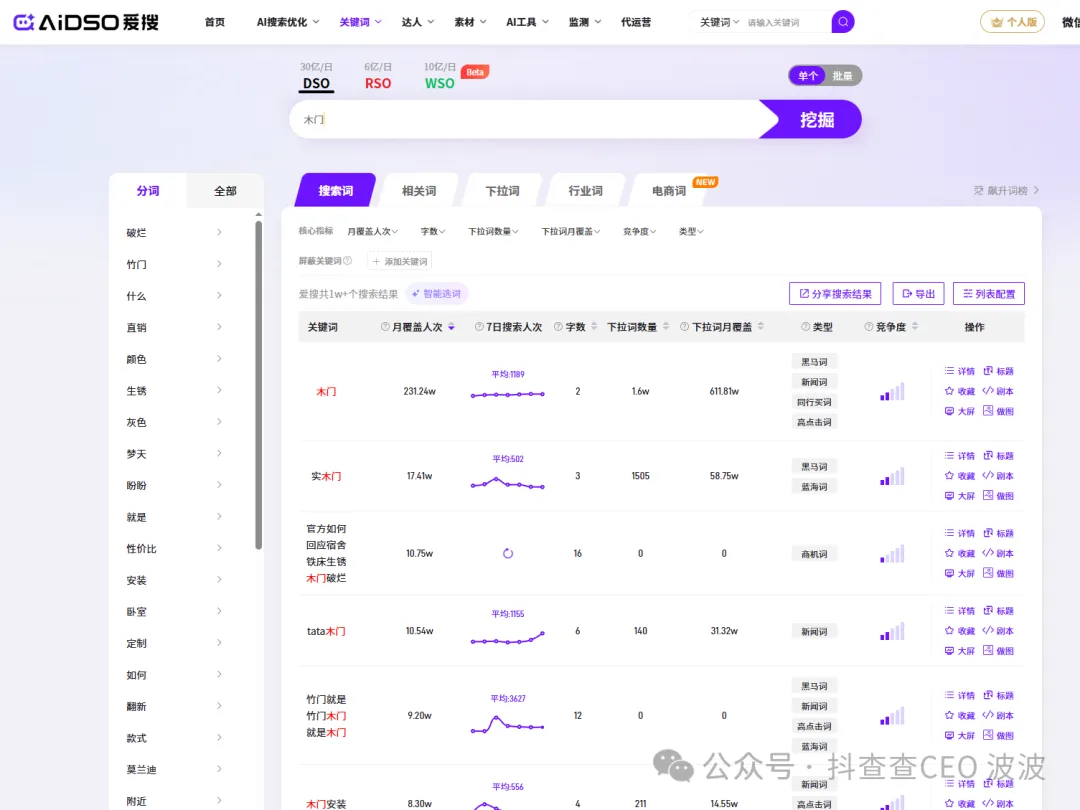
Task: Sort the table by 月覆盖人次 arrow
Action: 451,327
